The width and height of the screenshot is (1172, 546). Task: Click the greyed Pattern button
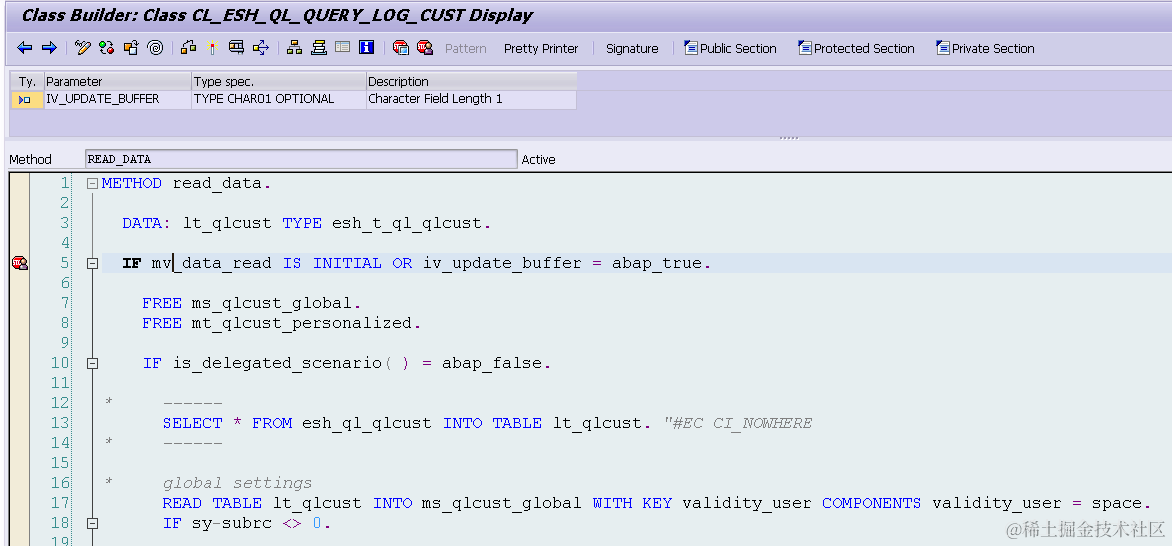pyautogui.click(x=466, y=49)
